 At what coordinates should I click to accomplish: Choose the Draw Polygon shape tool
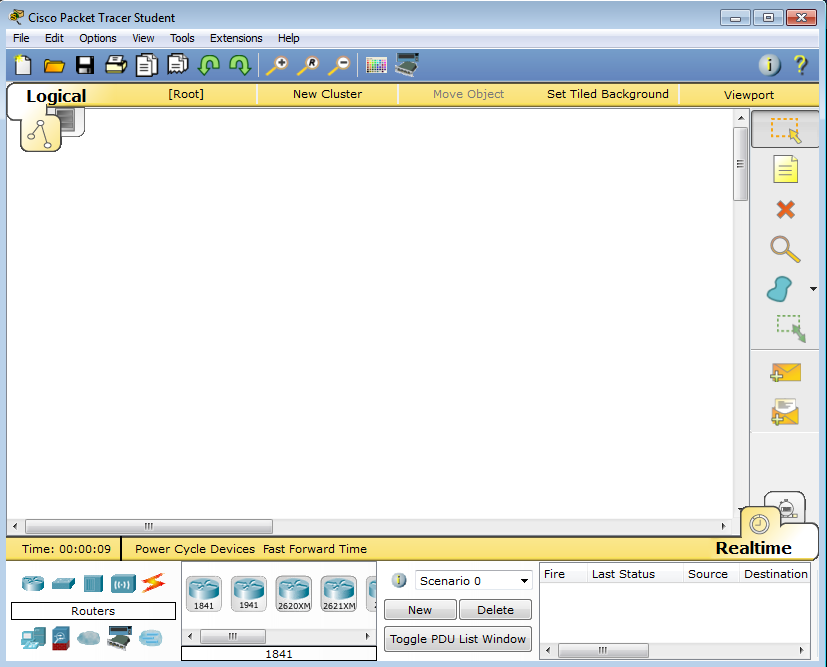pyautogui.click(x=780, y=289)
